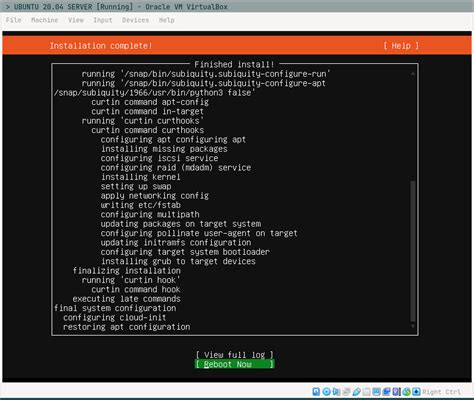Click the 'curtin command curthooks' log line
The width and height of the screenshot is (474, 400).
(x=148, y=130)
